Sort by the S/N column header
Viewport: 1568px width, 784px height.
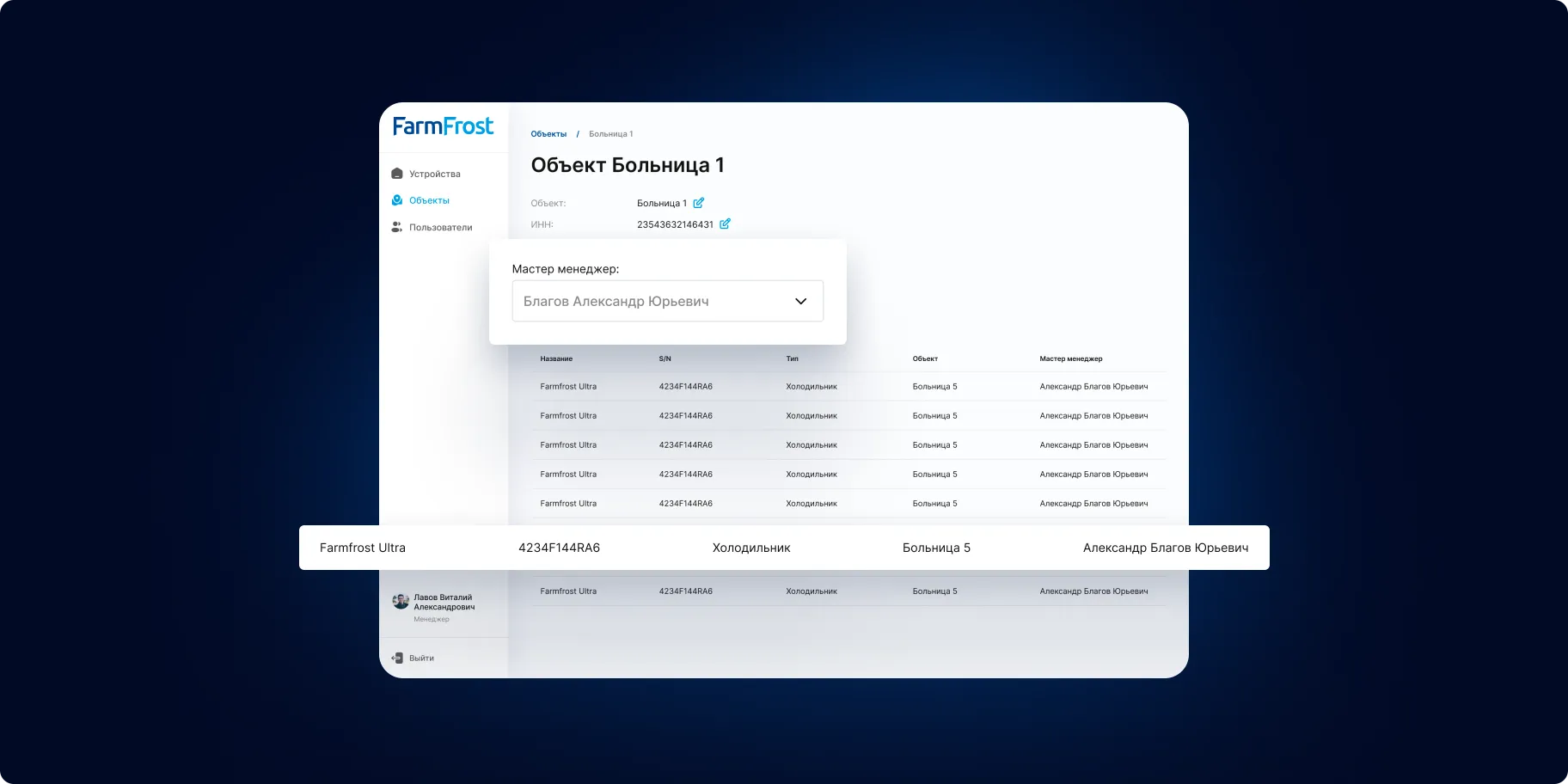pos(665,358)
